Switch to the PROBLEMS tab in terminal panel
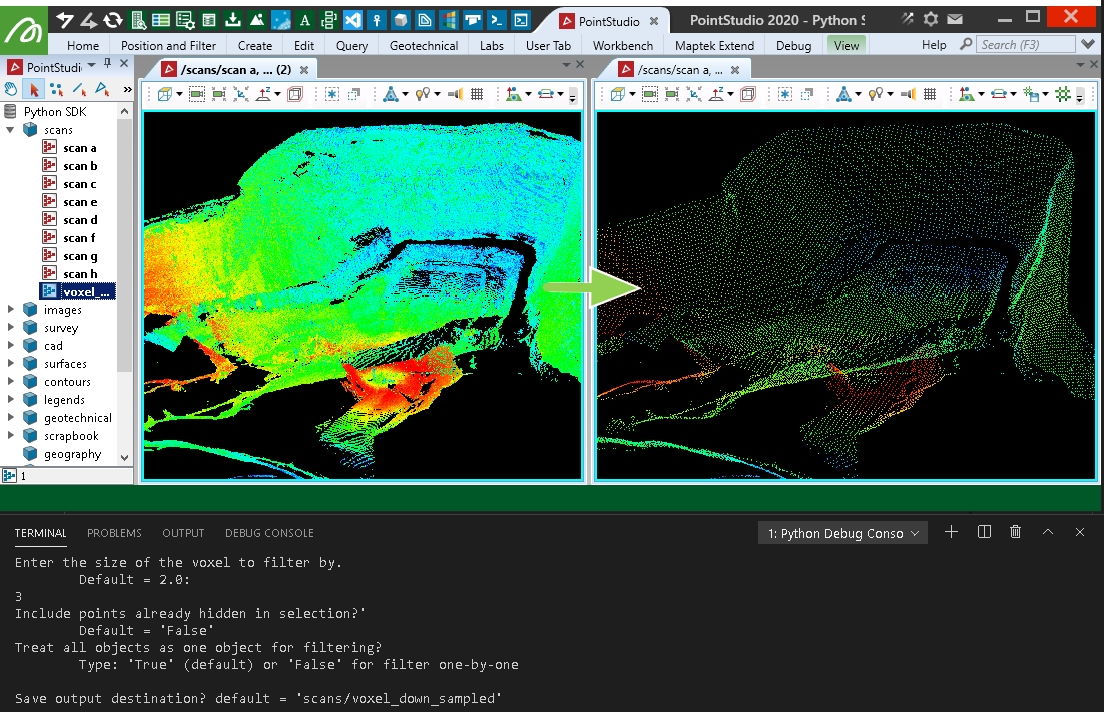1104x712 pixels. point(114,533)
